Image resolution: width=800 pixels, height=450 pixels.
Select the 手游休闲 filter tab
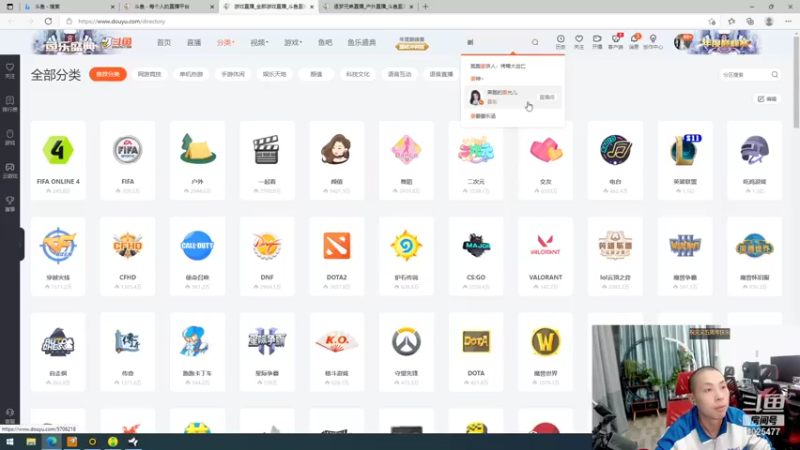pos(233,74)
